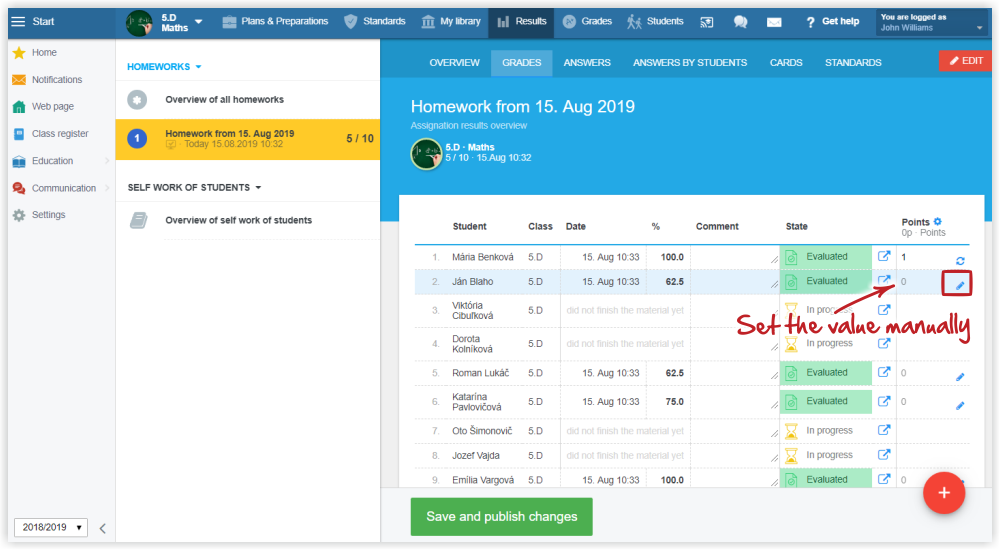Open the mail envelope icon

click(x=774, y=22)
